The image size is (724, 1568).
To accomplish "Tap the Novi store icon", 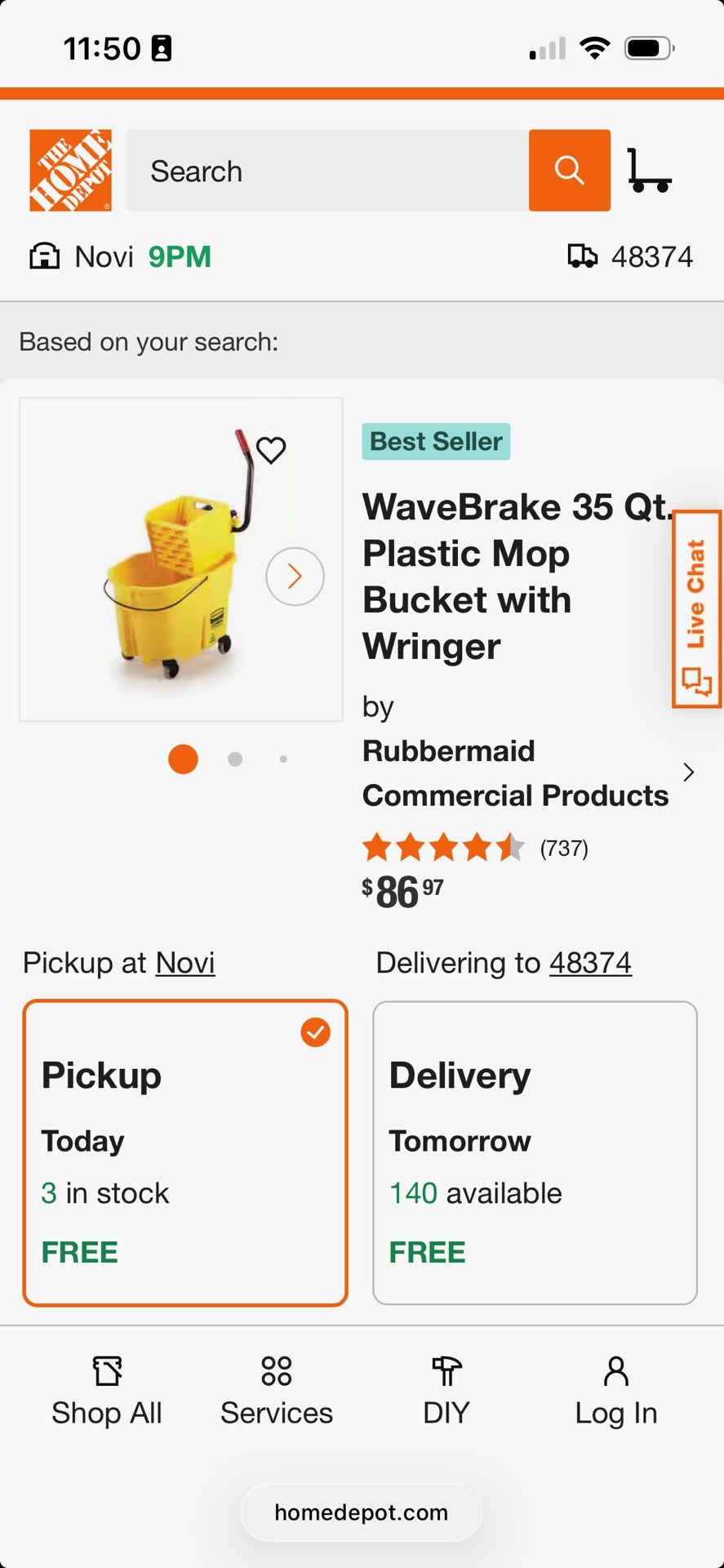I will click(x=44, y=256).
